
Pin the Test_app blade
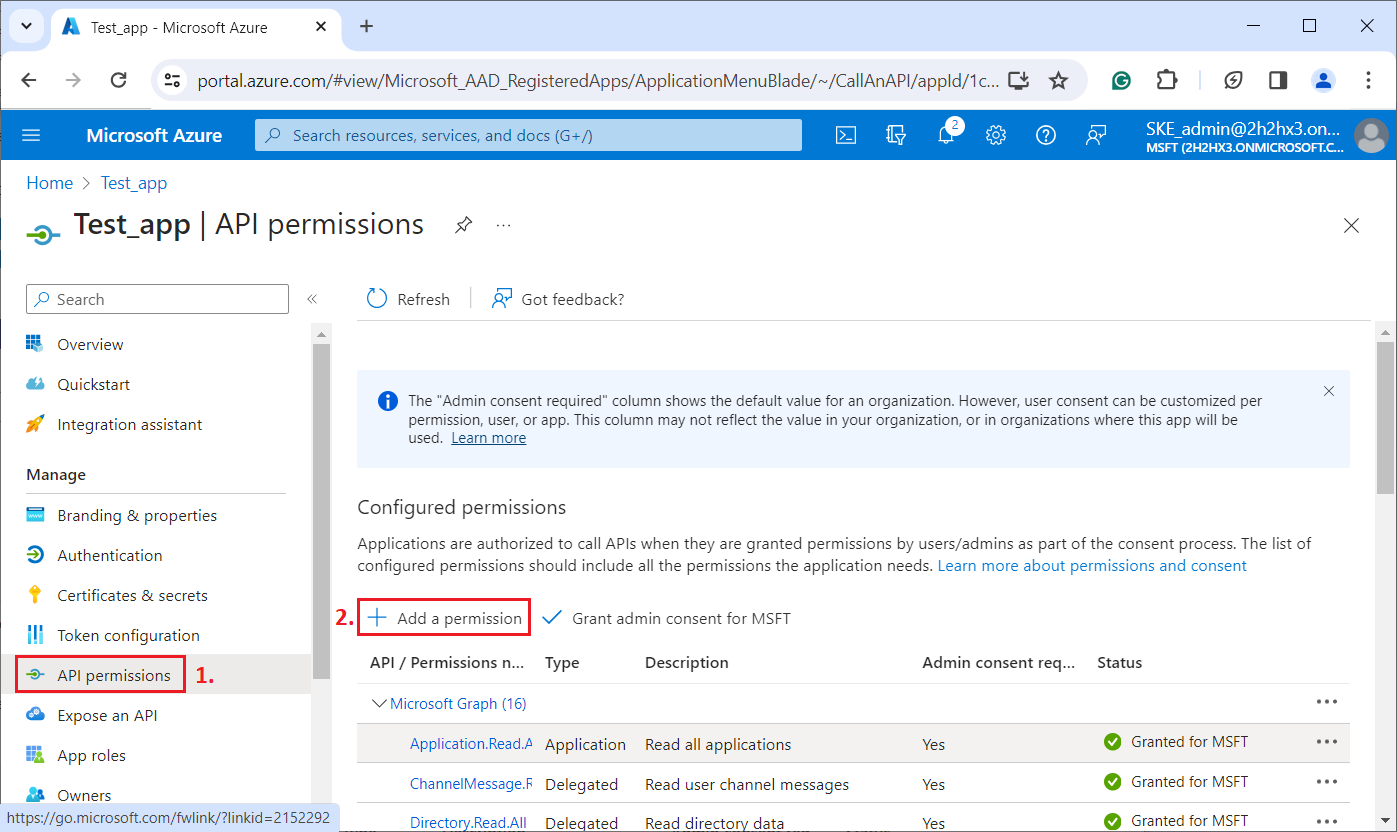click(x=463, y=225)
